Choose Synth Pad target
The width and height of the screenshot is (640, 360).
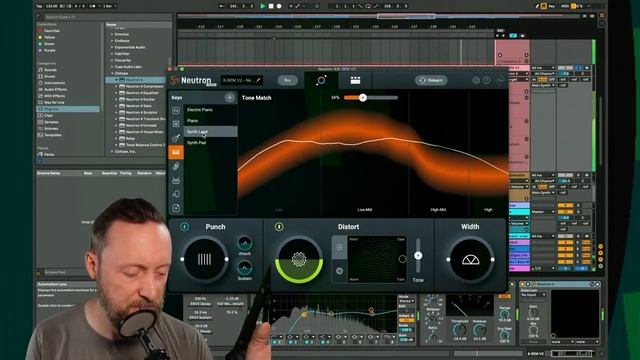pos(210,142)
